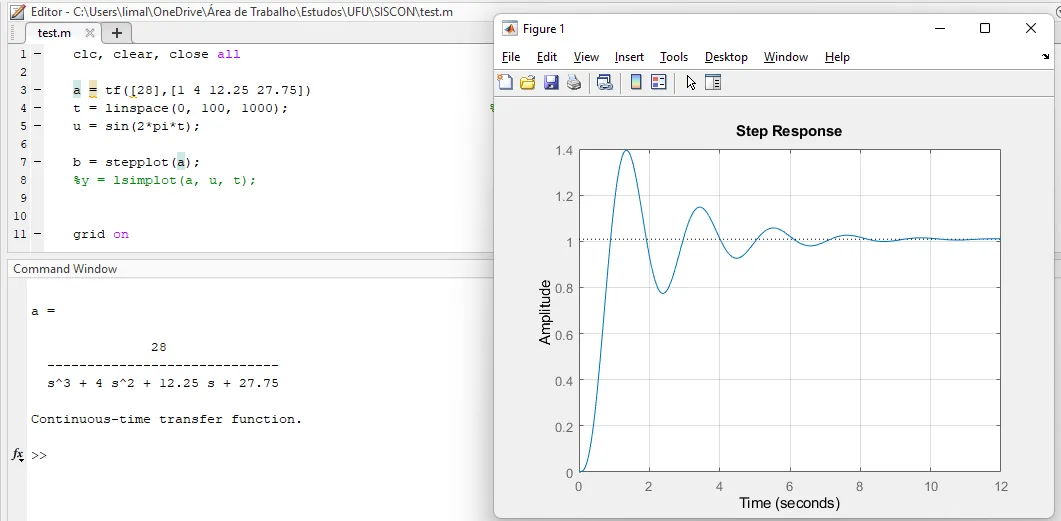1061x521 pixels.
Task: Enable the Edit Plot arrow tool
Action: click(690, 83)
